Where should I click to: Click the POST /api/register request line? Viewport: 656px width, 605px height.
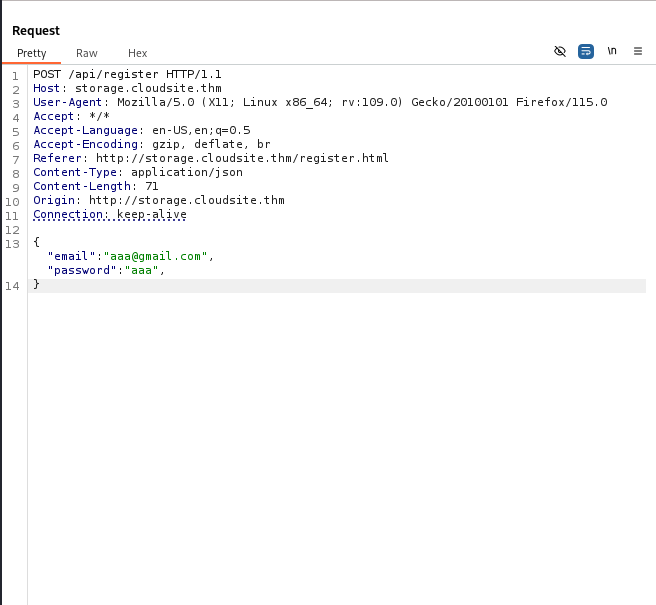tap(127, 74)
